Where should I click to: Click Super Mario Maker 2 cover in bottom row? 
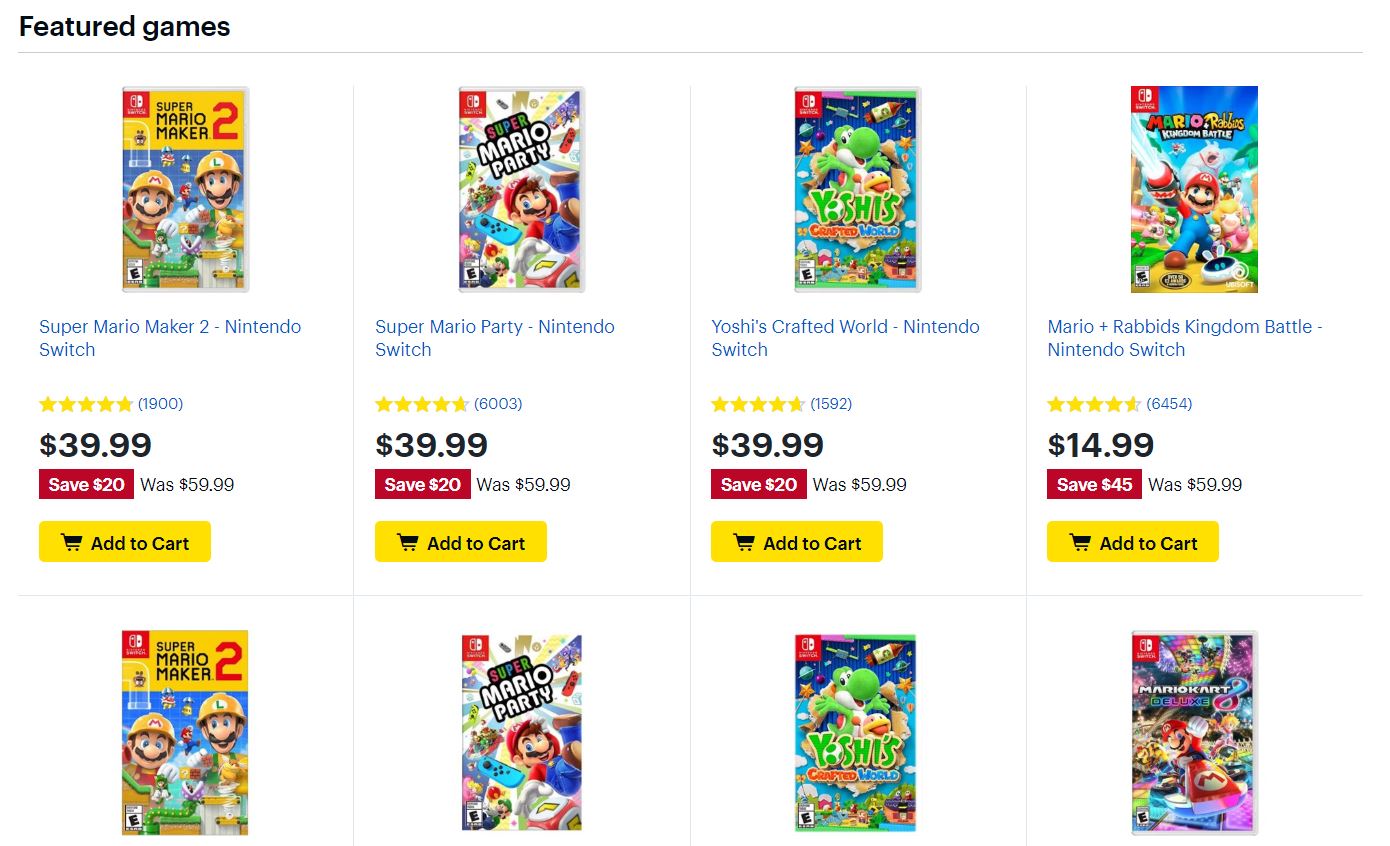click(185, 732)
